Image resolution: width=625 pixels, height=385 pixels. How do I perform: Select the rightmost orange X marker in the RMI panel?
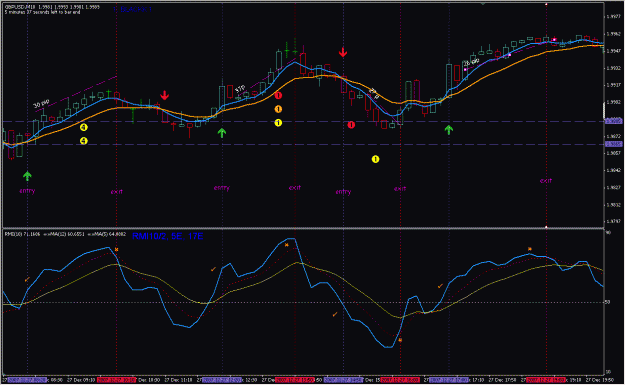(530, 249)
